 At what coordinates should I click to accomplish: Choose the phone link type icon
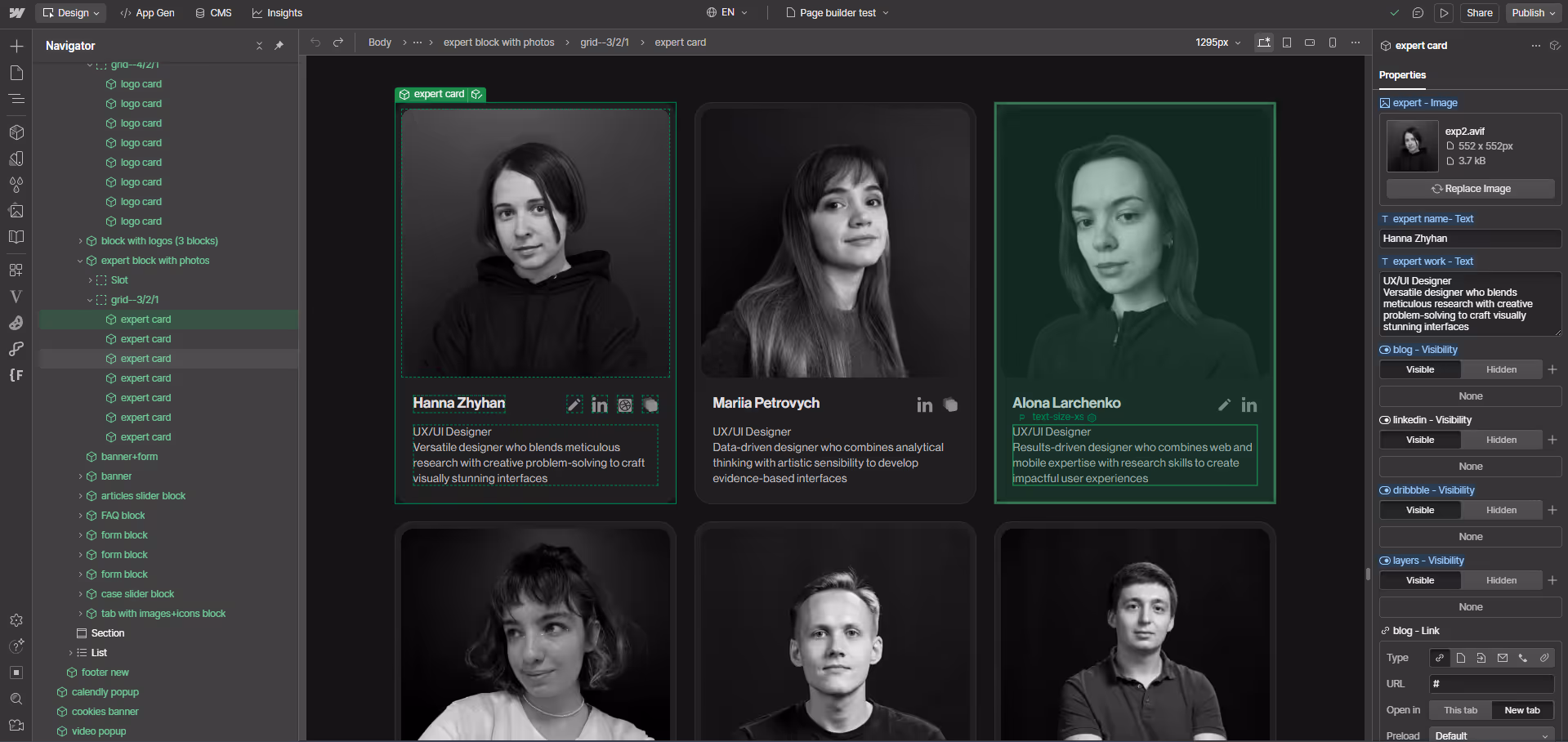[x=1523, y=658]
